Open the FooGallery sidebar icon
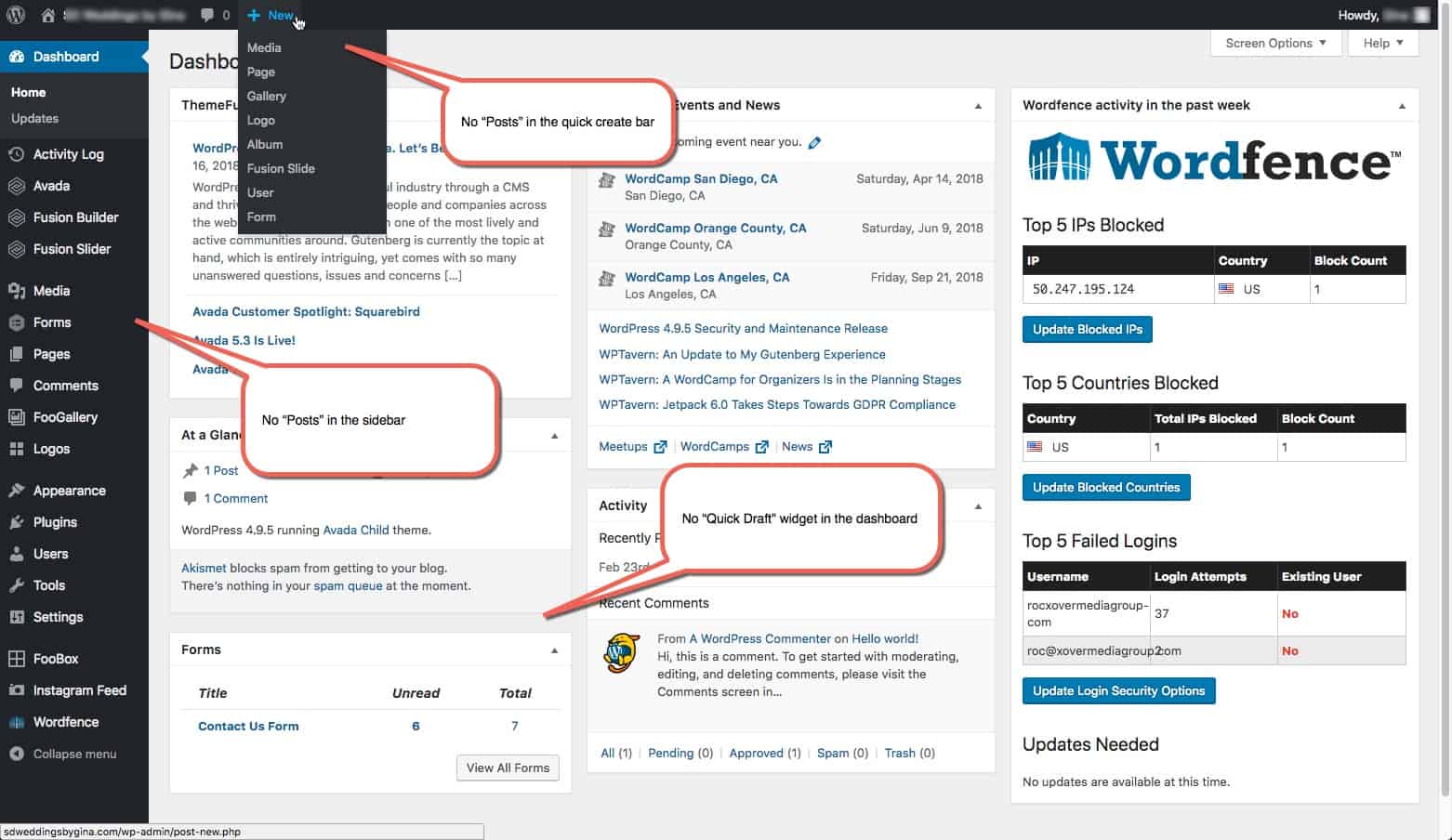1452x840 pixels. point(17,417)
